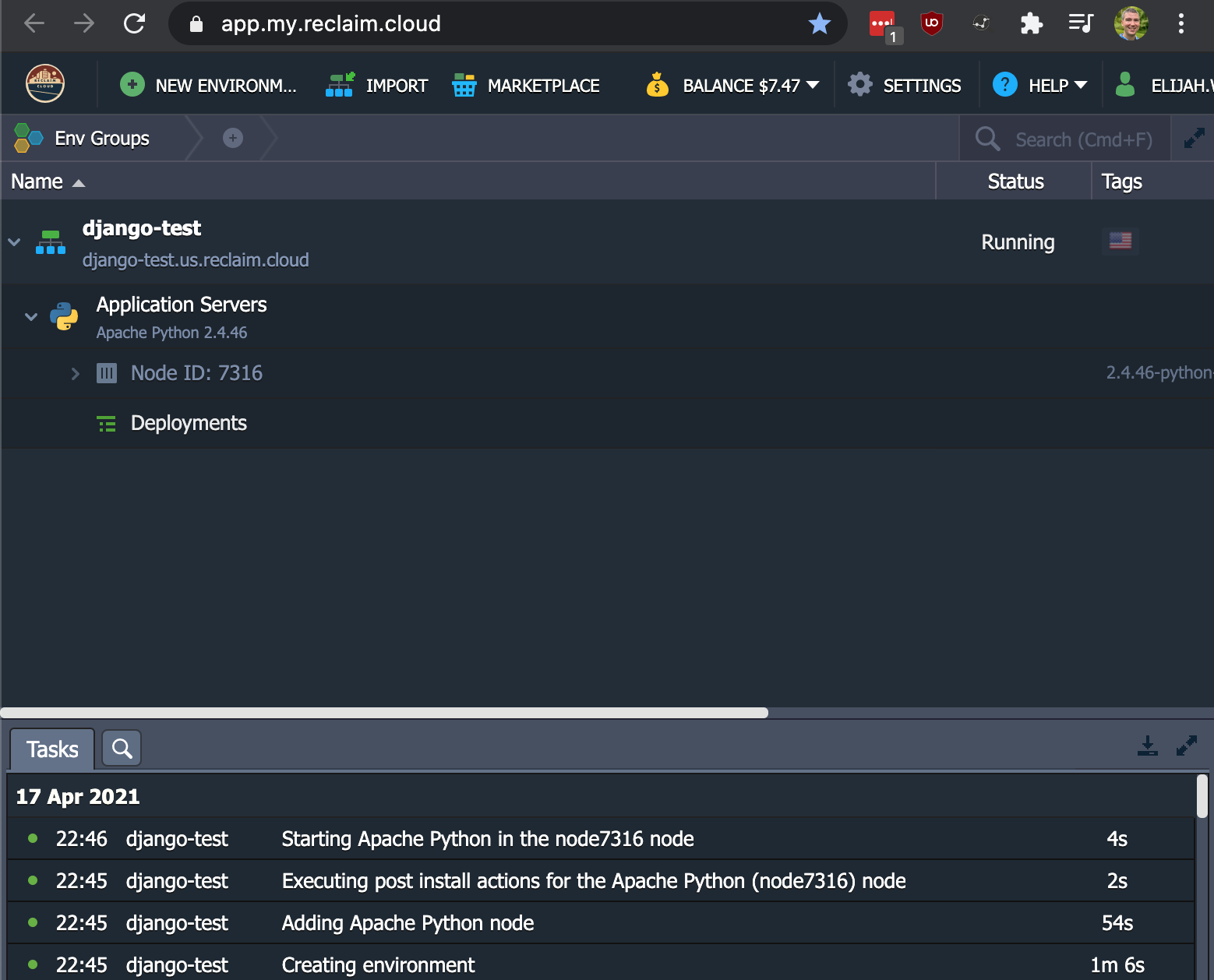Open Deployments row
This screenshot has width=1214, height=980.
point(608,423)
